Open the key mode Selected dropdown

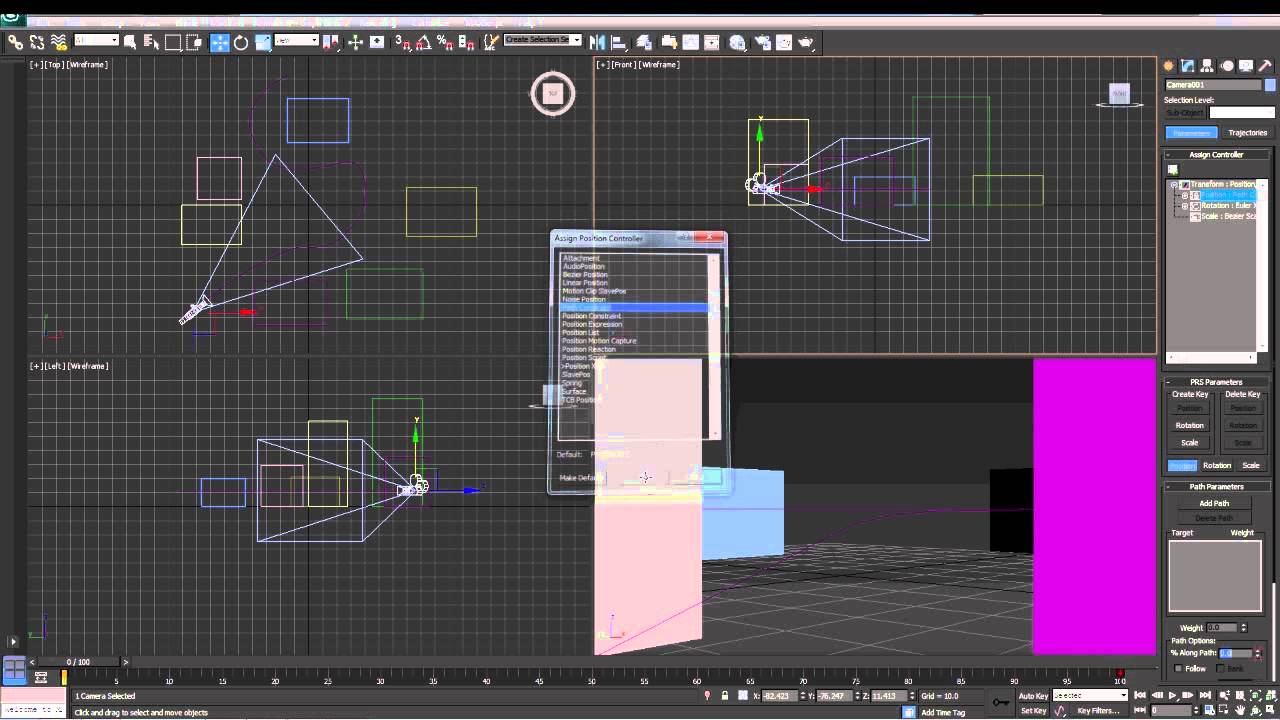1090,695
